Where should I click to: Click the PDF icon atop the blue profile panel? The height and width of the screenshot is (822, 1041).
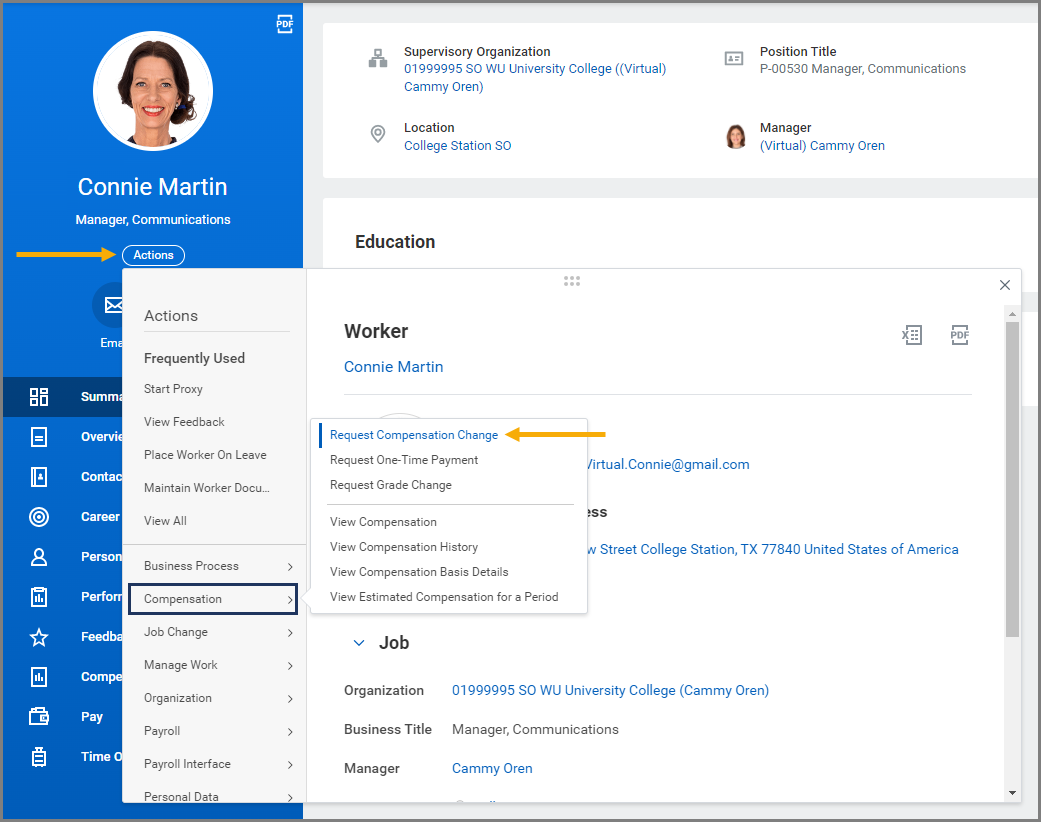coord(285,25)
